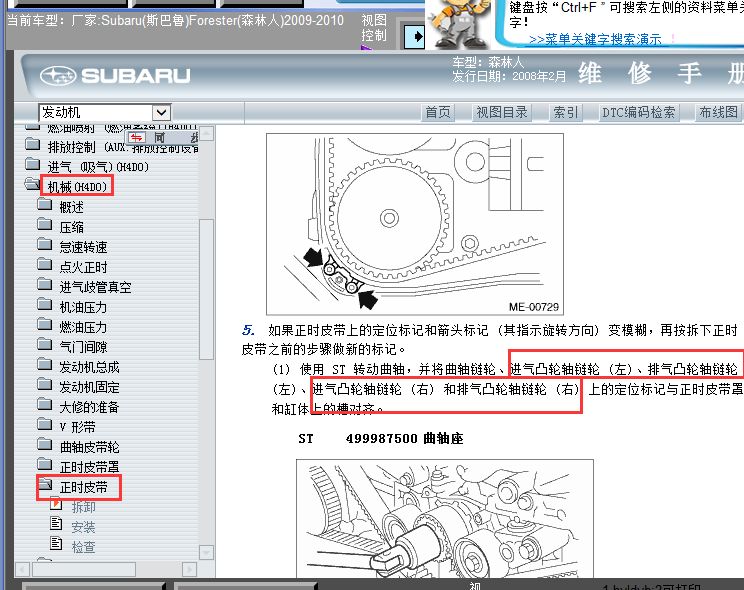Click the tensioner tool illustration
The image size is (744, 590).
click(445, 518)
